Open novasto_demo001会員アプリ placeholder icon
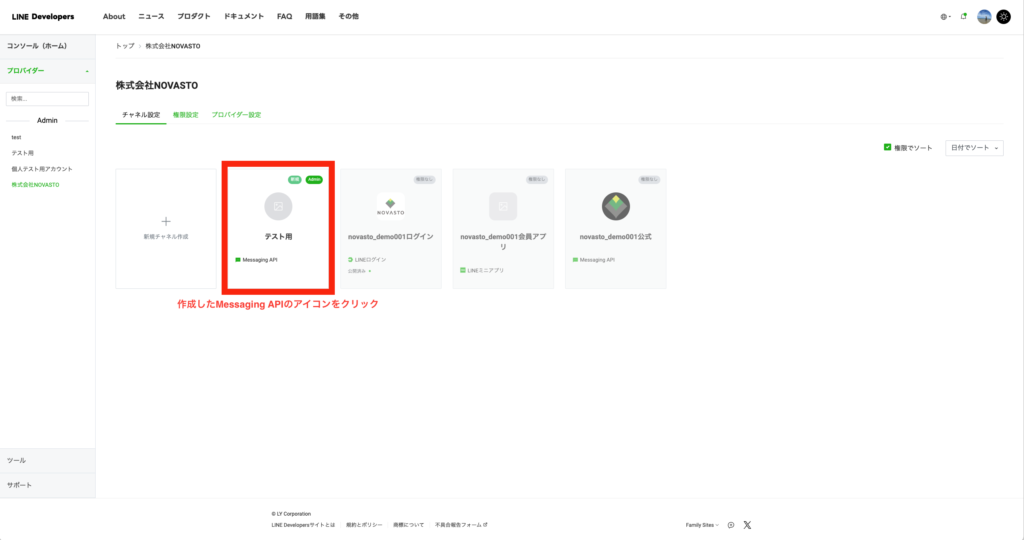This screenshot has width=1024, height=540. click(503, 206)
